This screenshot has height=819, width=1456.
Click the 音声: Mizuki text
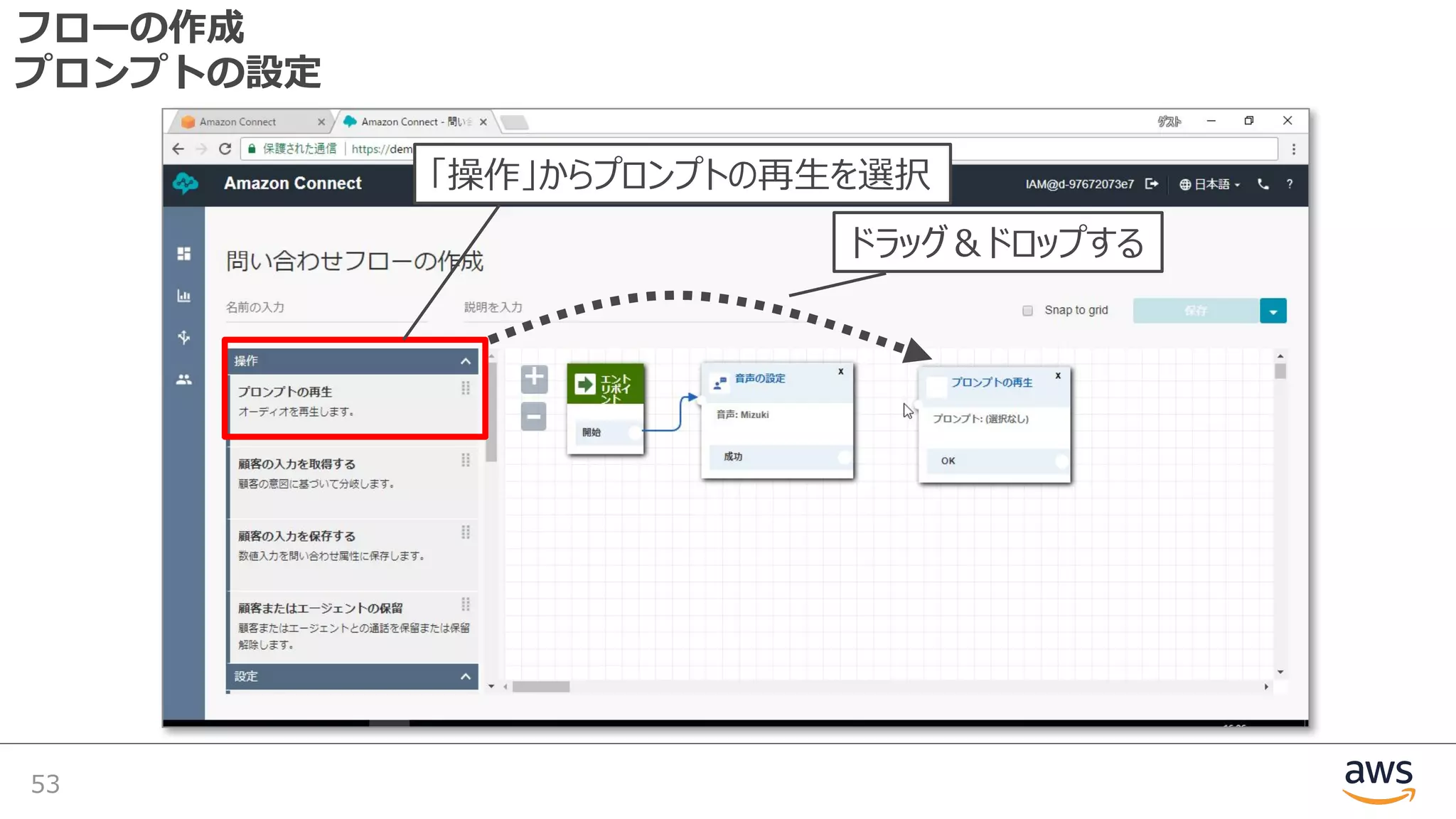tap(742, 414)
